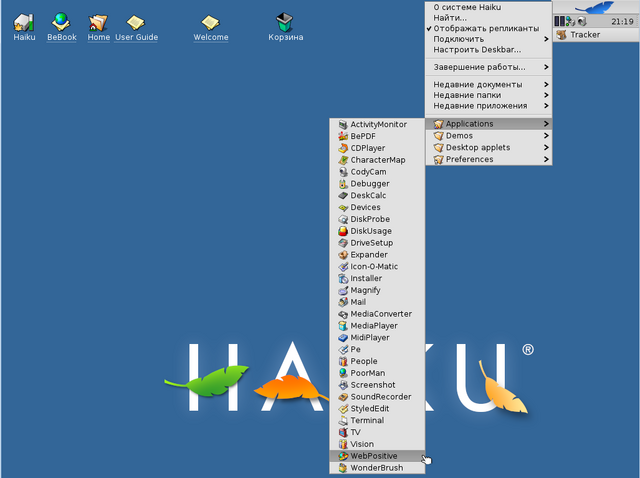Expand 'Недавние приложения' submenu

(489, 106)
